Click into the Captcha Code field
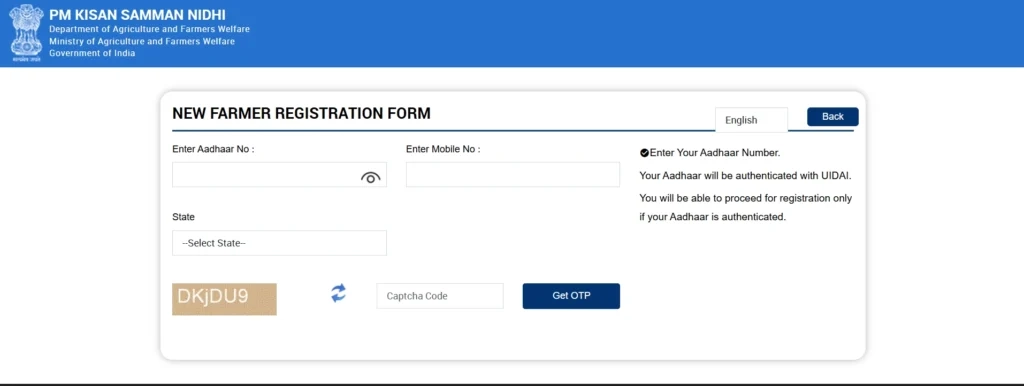 point(440,296)
